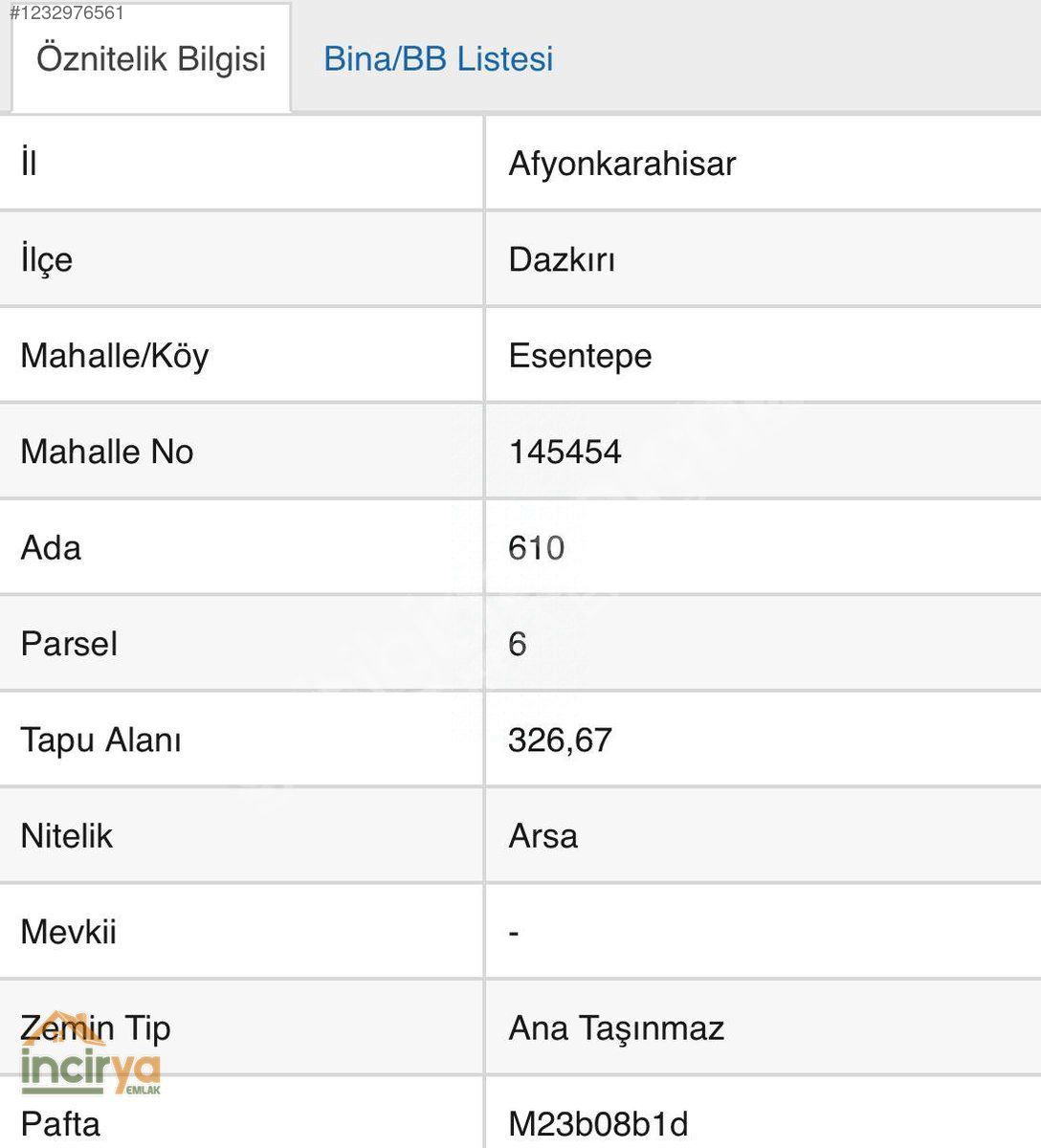Click the Mevkii row label
Image resolution: width=1041 pixels, height=1148 pixels.
(68, 932)
